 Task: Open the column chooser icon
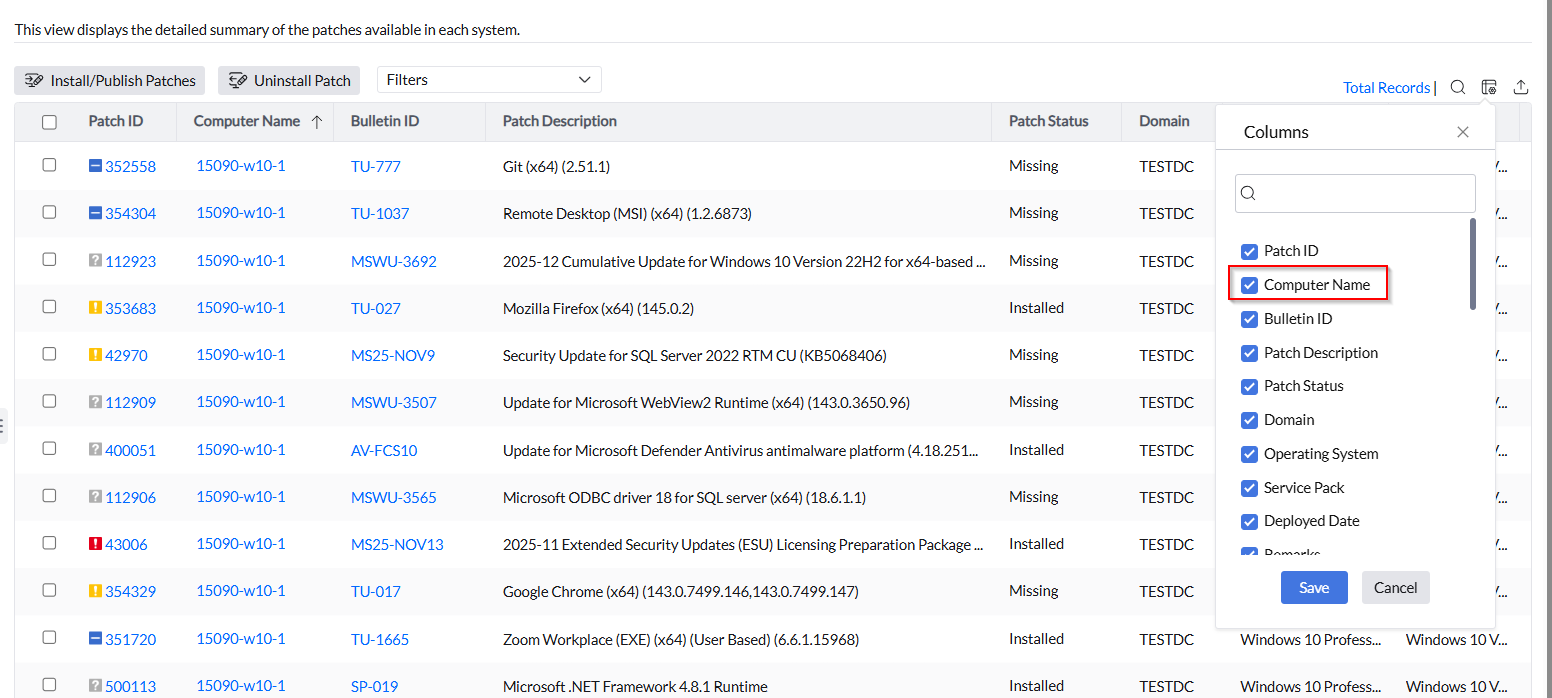pyautogui.click(x=1489, y=87)
